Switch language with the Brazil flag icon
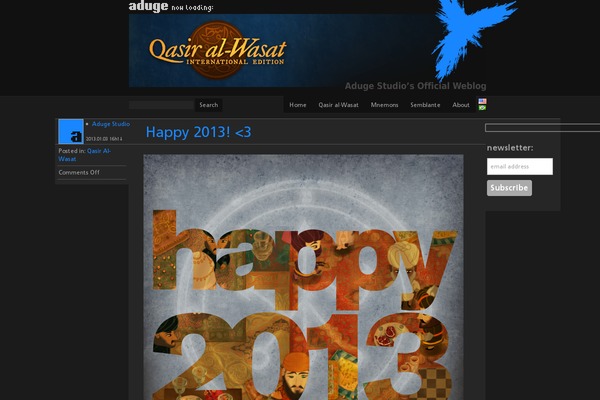Screen dimensions: 600x400 coord(483,108)
